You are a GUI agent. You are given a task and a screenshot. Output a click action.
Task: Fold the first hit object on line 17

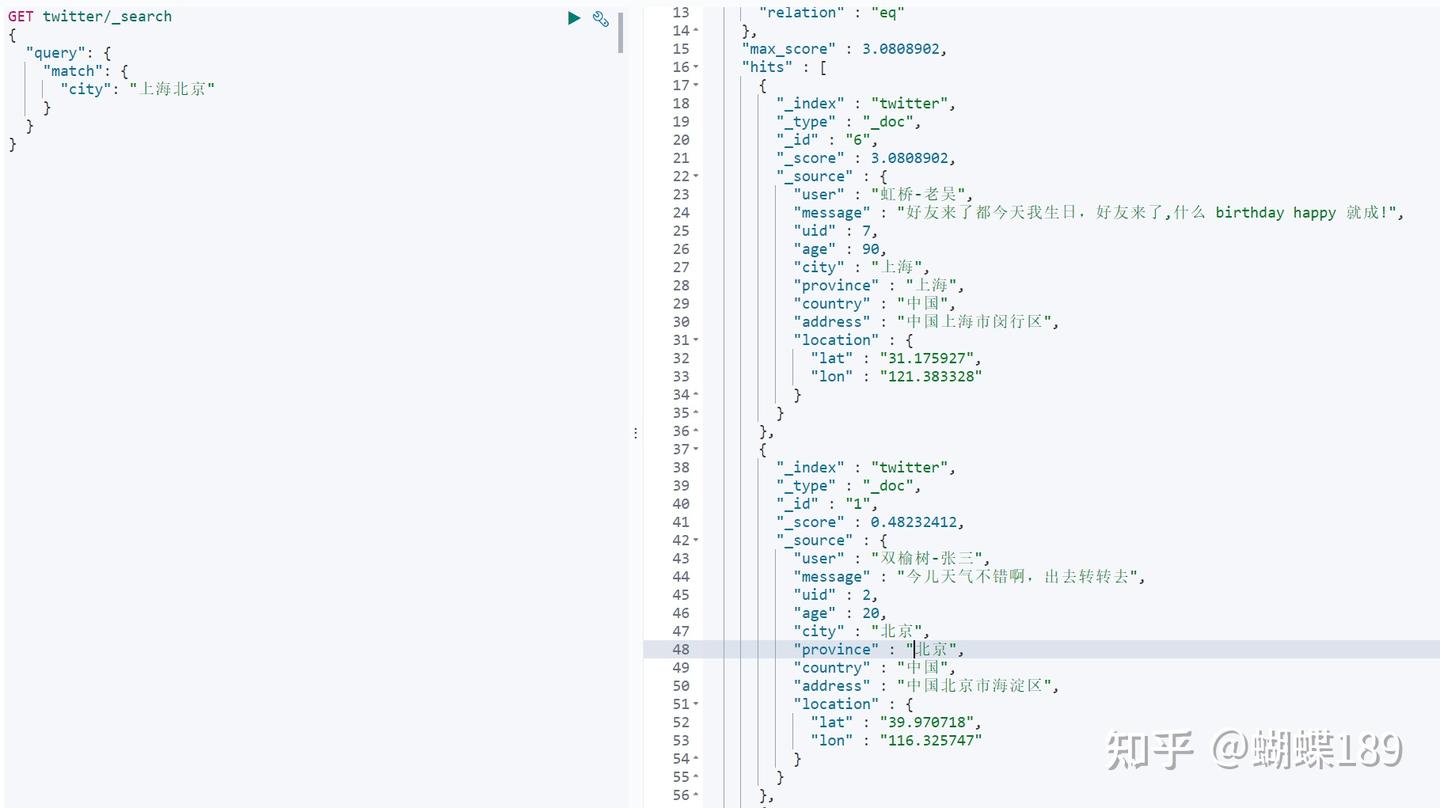[x=696, y=85]
